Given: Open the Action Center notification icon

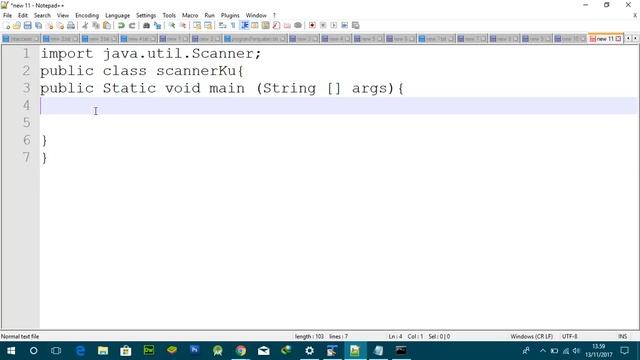Looking at the screenshot, I should (624, 351).
